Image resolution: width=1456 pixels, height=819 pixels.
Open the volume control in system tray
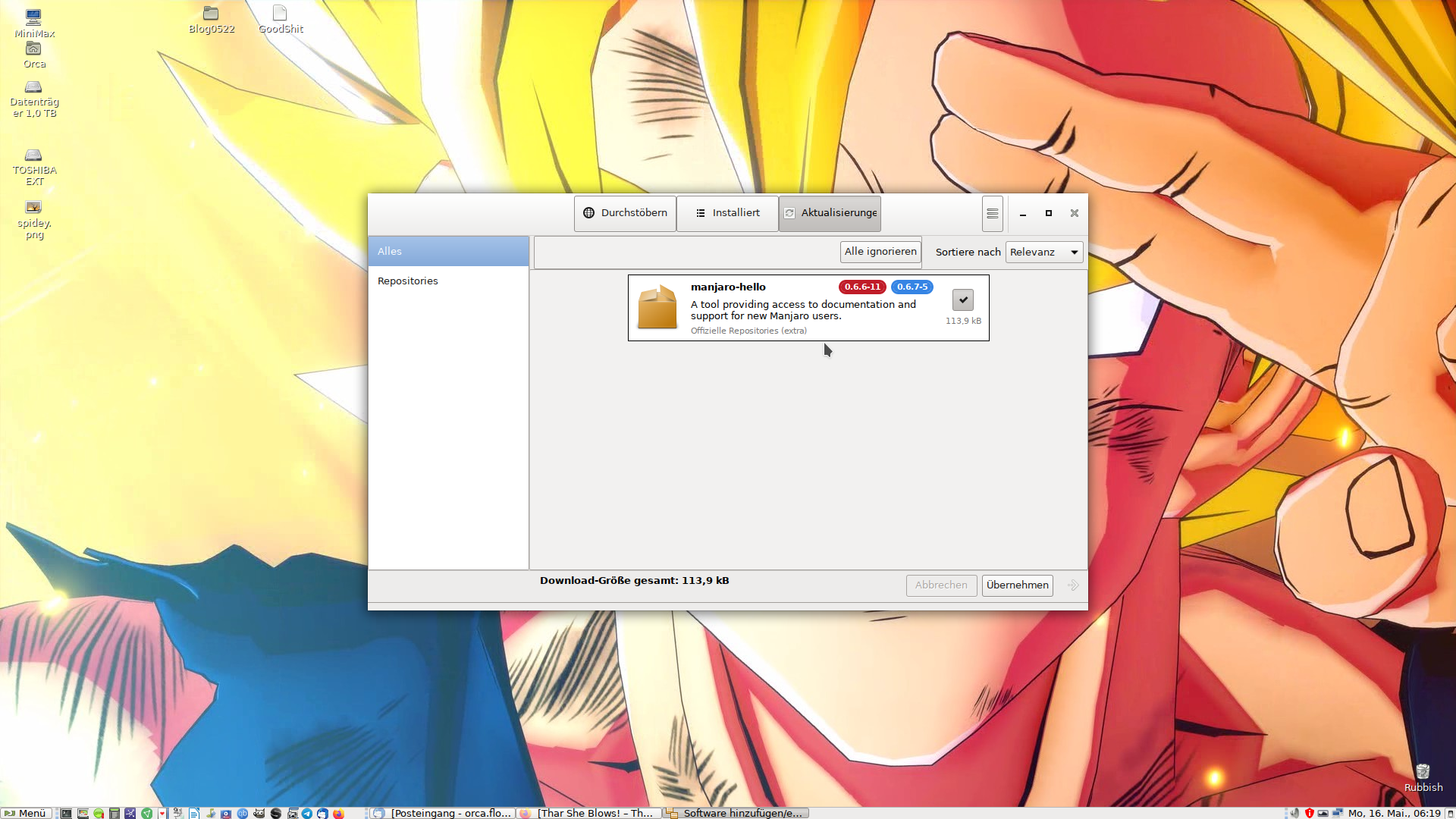(1294, 813)
